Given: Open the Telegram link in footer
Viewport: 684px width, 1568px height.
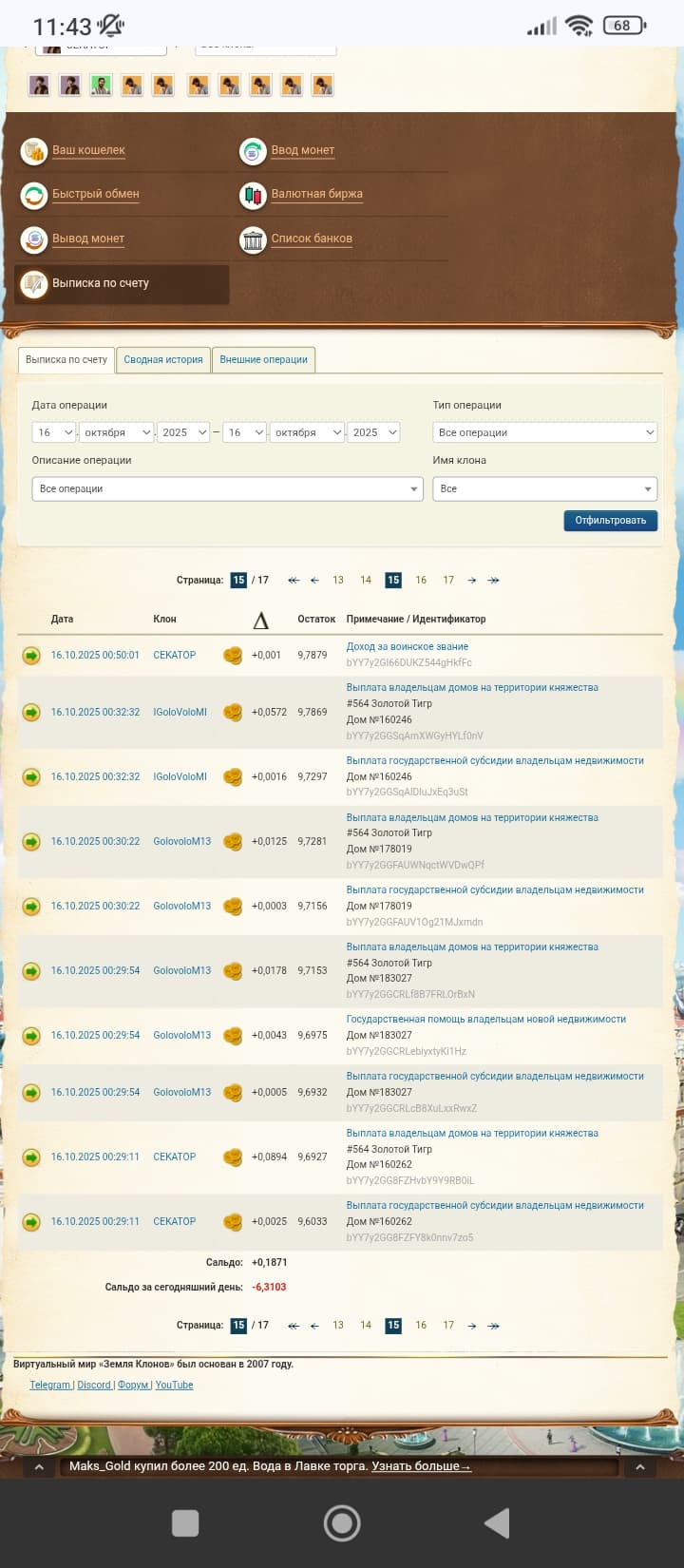Looking at the screenshot, I should [50, 1385].
